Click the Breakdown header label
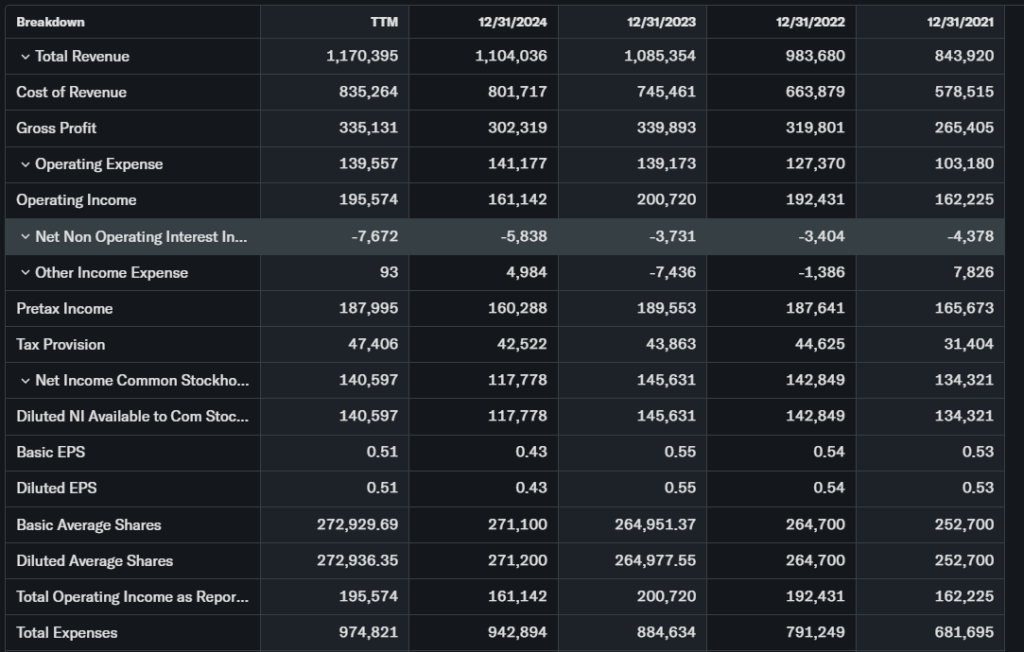Image resolution: width=1024 pixels, height=652 pixels. [50, 22]
